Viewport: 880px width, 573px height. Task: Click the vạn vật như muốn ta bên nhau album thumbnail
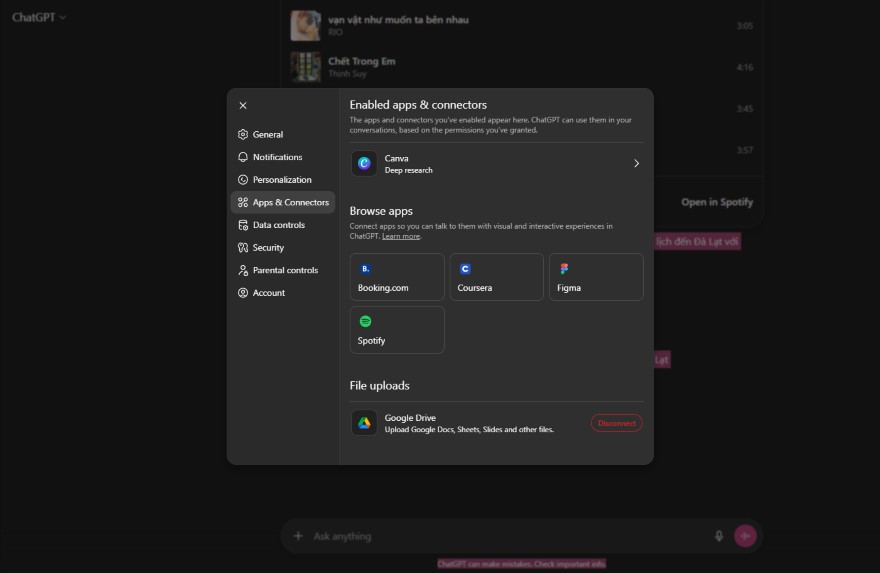click(x=305, y=25)
